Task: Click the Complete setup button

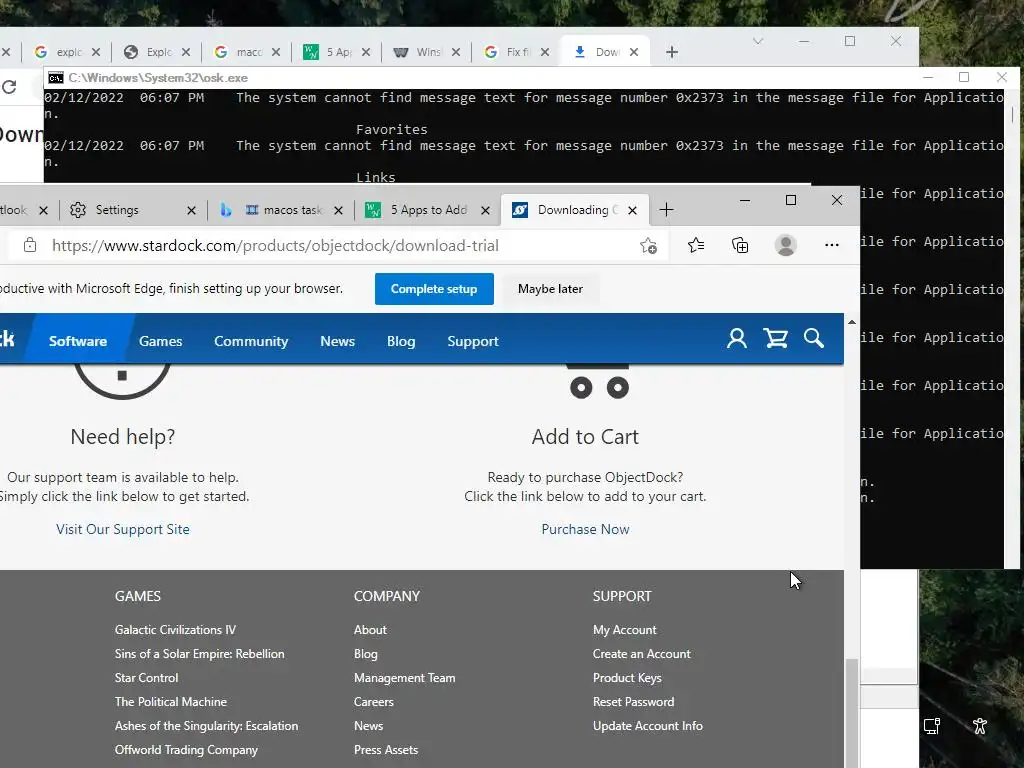Action: click(x=434, y=289)
